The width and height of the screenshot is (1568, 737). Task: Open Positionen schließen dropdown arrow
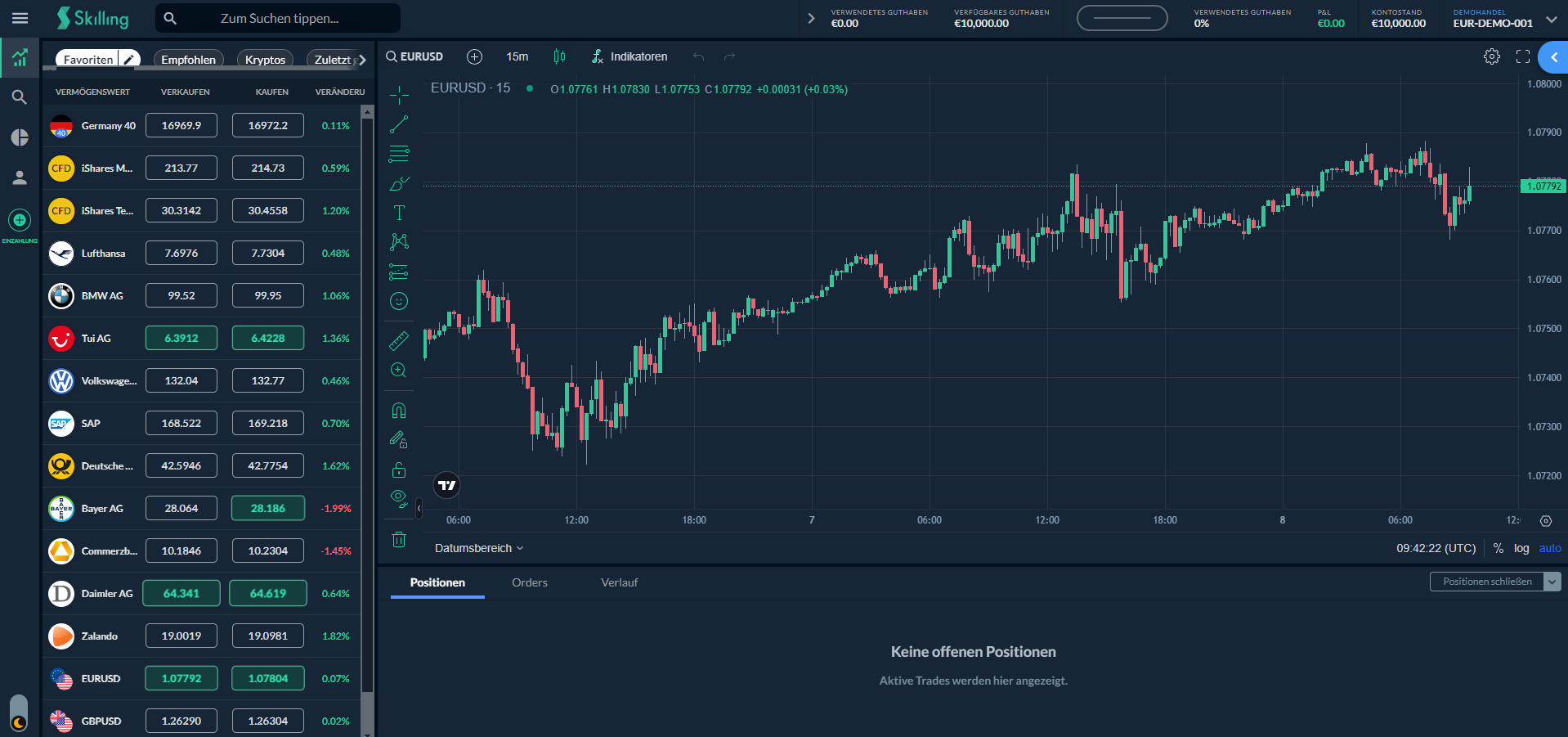1552,582
